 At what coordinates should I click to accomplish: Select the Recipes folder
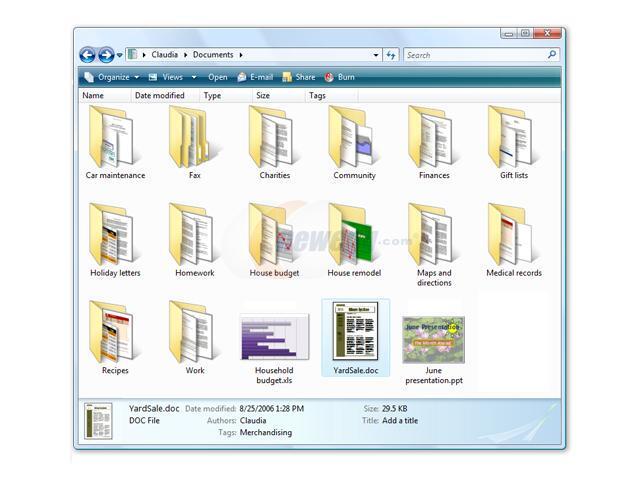pyautogui.click(x=115, y=338)
